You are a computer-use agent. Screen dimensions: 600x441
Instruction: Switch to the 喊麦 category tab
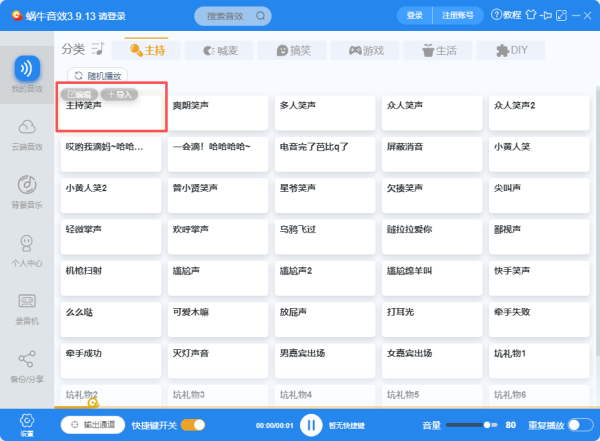[x=219, y=50]
